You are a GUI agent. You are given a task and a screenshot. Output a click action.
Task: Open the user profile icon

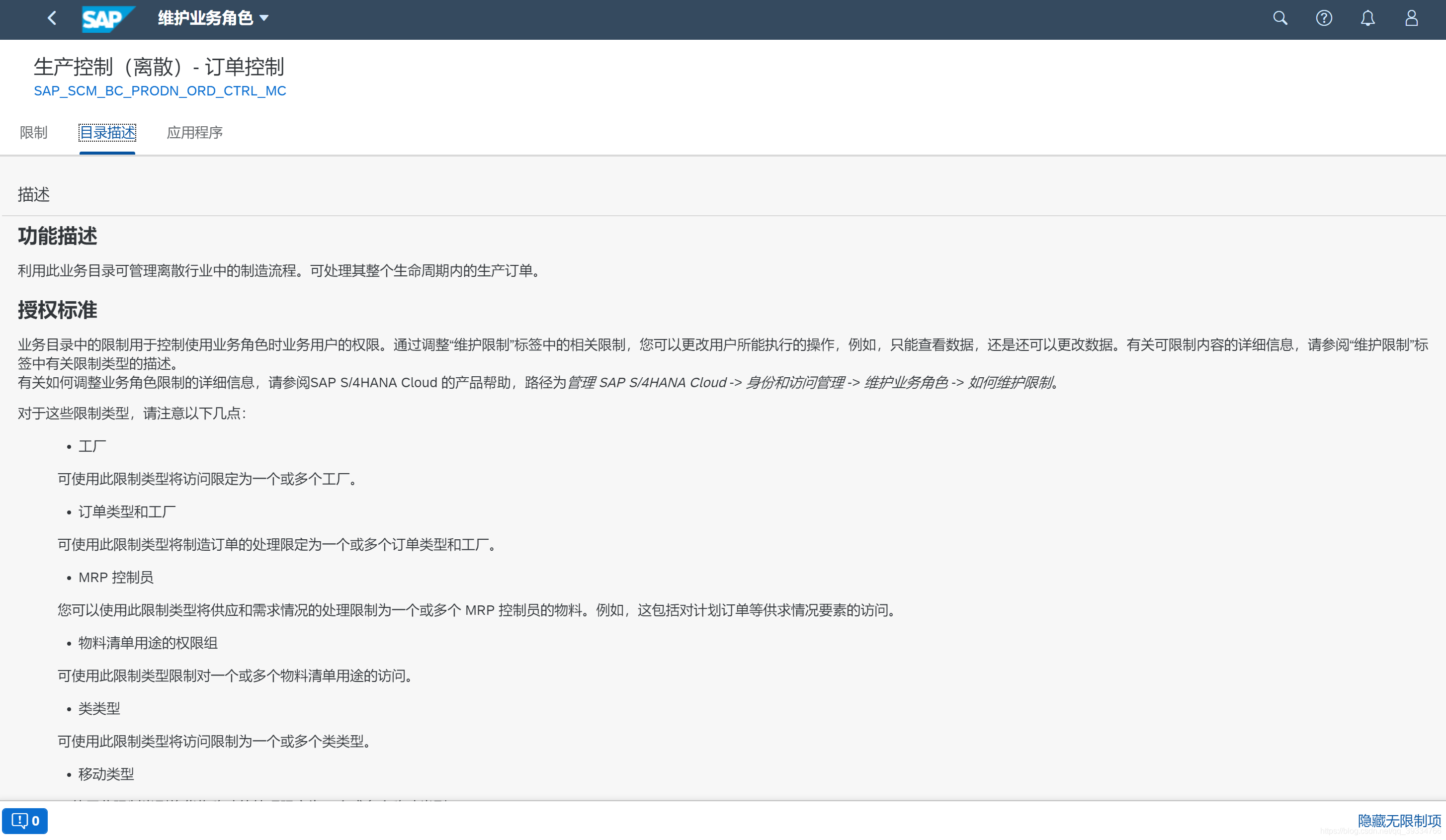[1411, 18]
